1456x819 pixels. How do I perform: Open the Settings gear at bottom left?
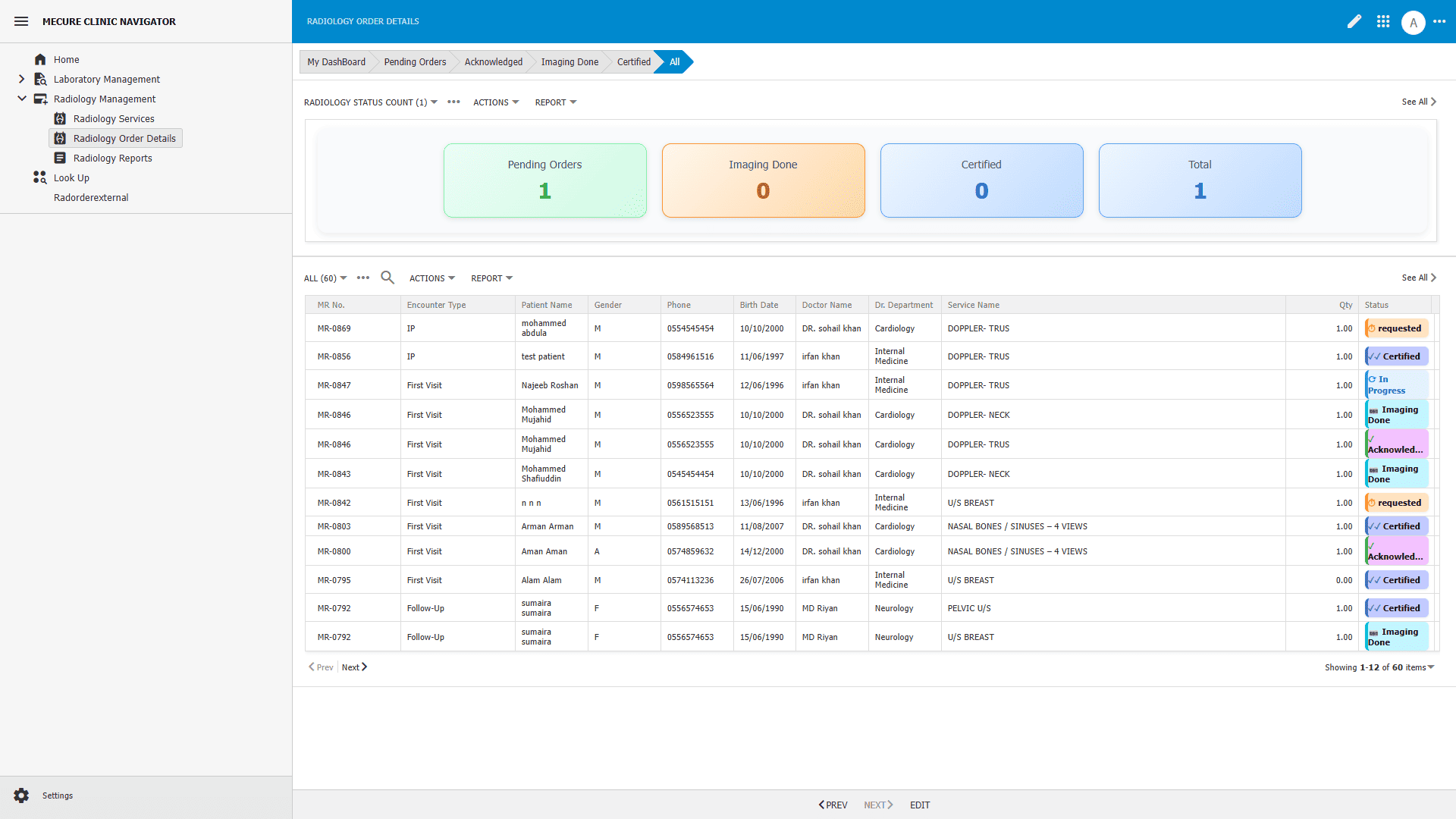21,795
